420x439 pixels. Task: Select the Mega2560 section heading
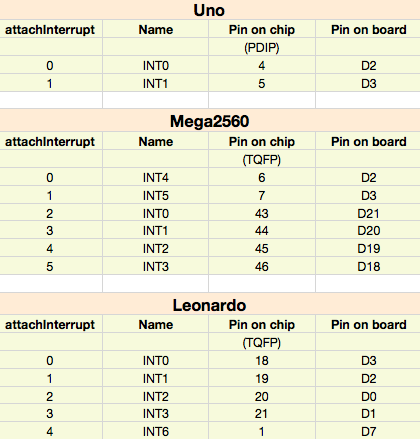click(x=209, y=121)
